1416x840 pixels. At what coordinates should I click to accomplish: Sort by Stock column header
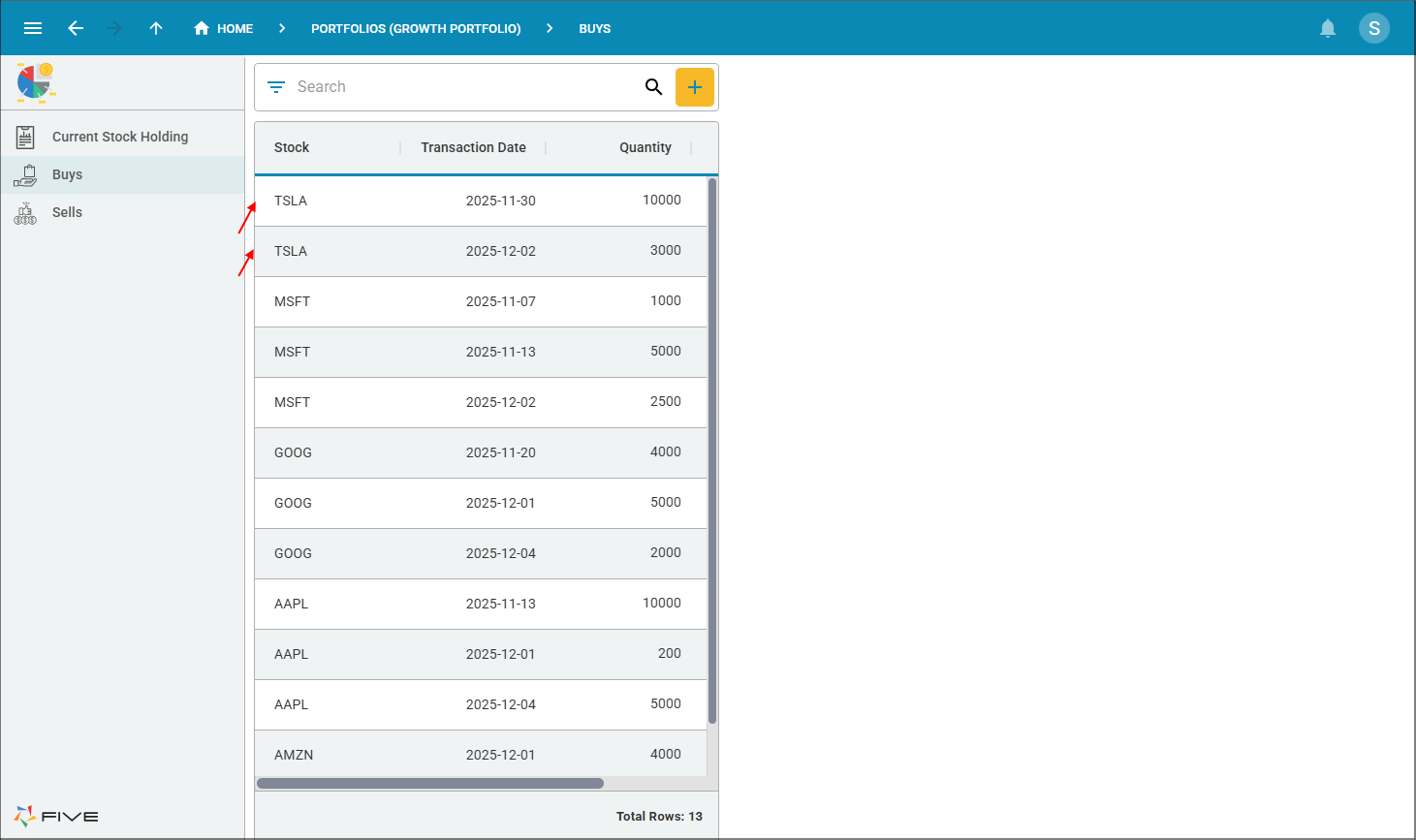click(x=292, y=147)
